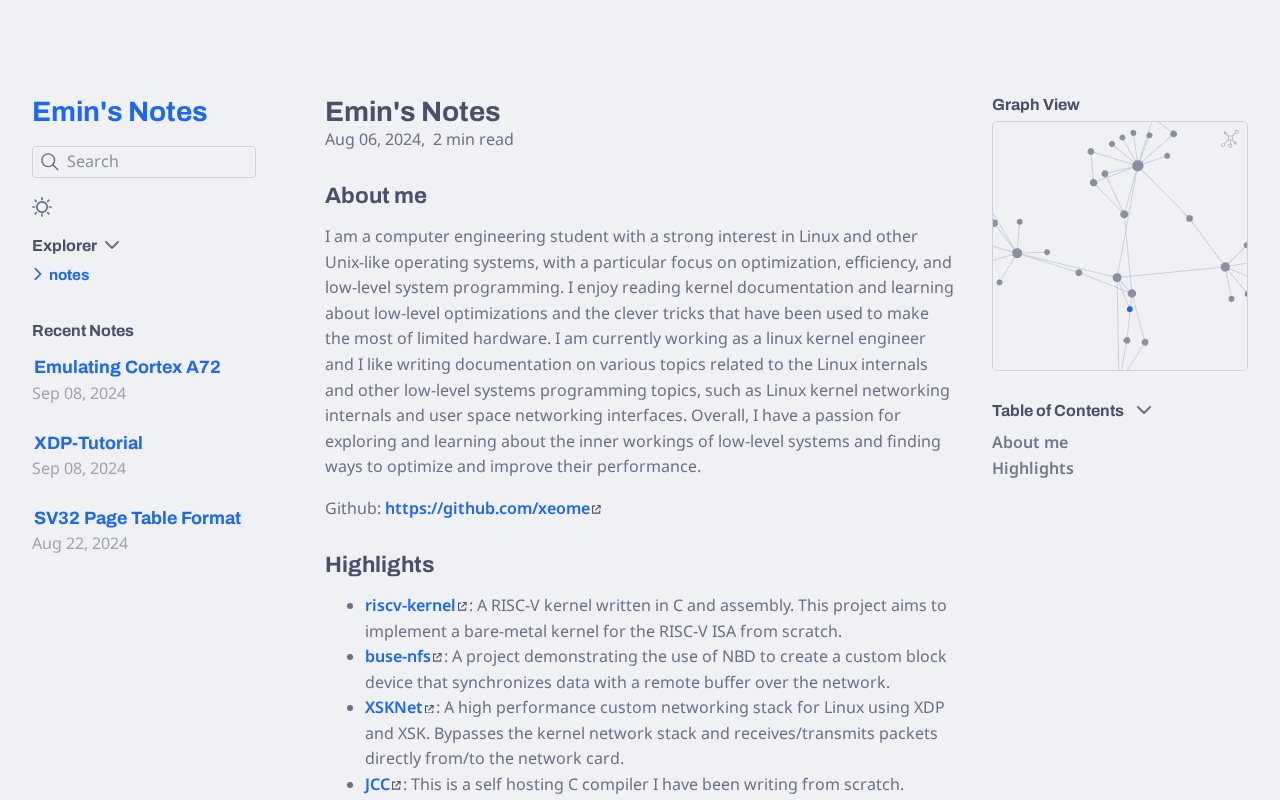The height and width of the screenshot is (800, 1280).
Task: Jump to About me in contents
Action: [1029, 442]
